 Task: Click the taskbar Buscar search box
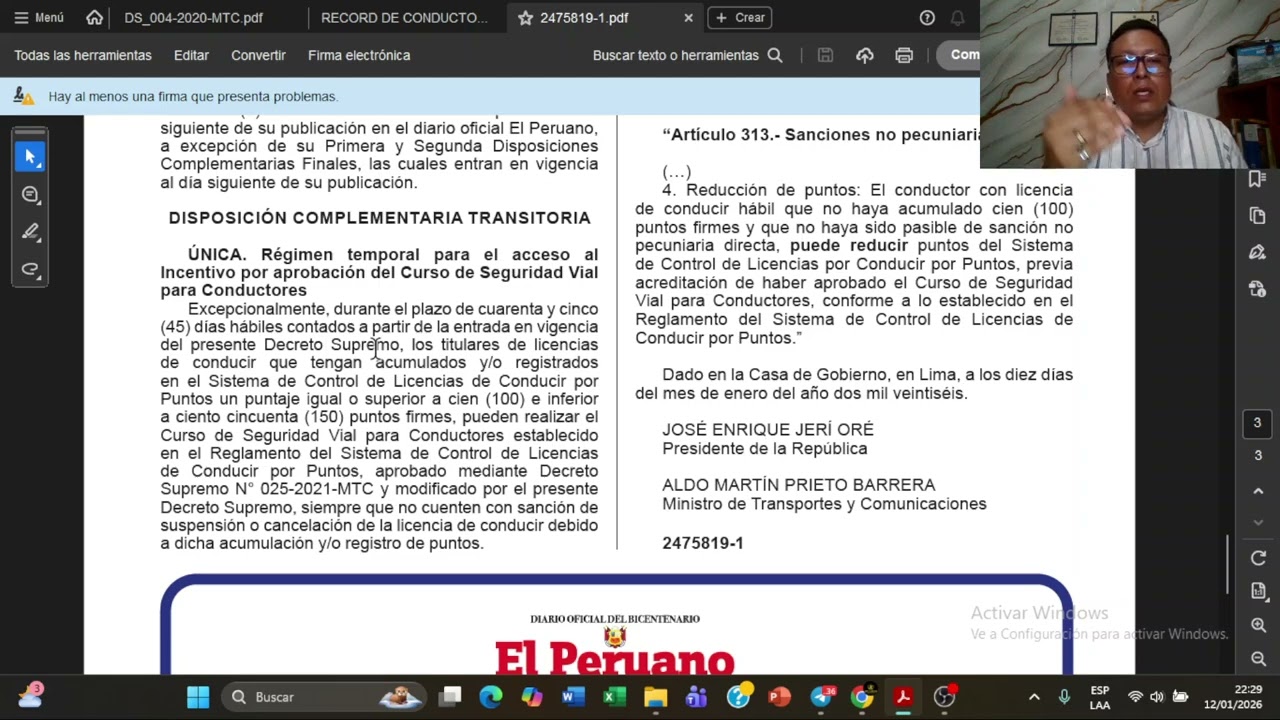(x=324, y=697)
